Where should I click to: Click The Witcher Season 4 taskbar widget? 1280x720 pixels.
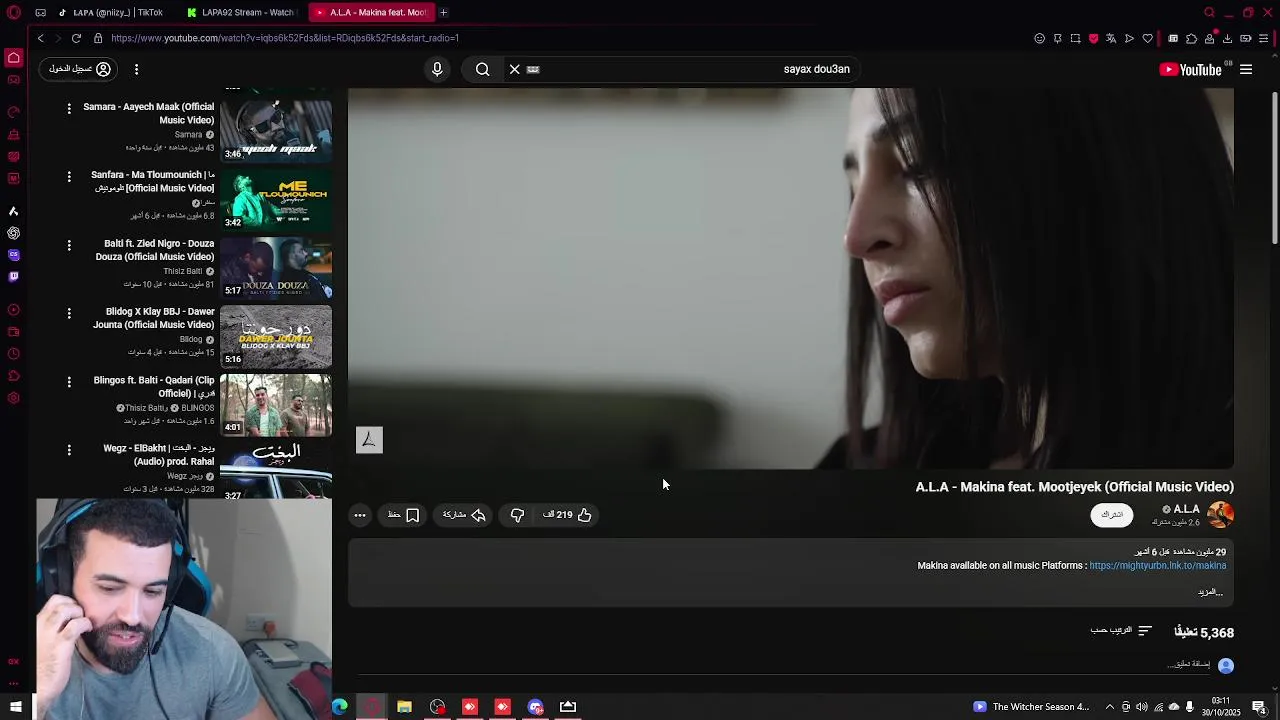[1032, 707]
